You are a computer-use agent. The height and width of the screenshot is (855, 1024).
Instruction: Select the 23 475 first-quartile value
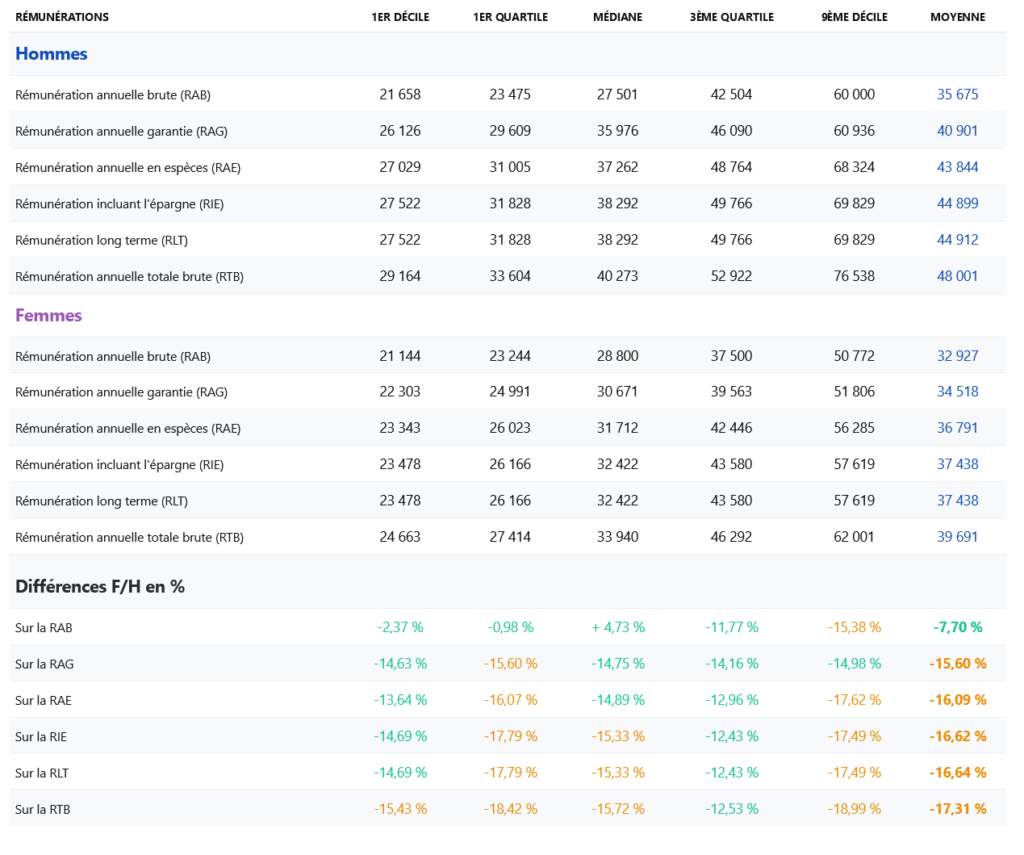pyautogui.click(x=510, y=94)
